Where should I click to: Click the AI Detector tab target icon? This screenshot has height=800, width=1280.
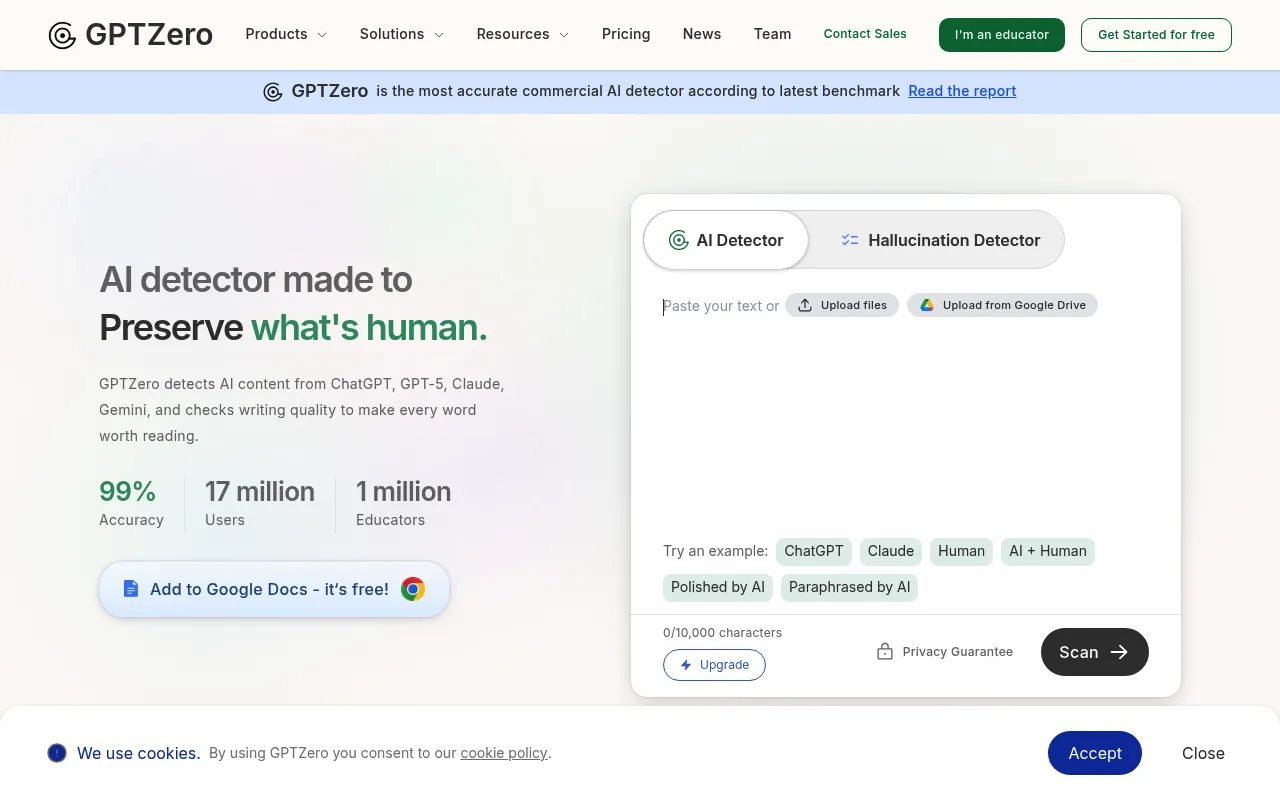click(679, 240)
